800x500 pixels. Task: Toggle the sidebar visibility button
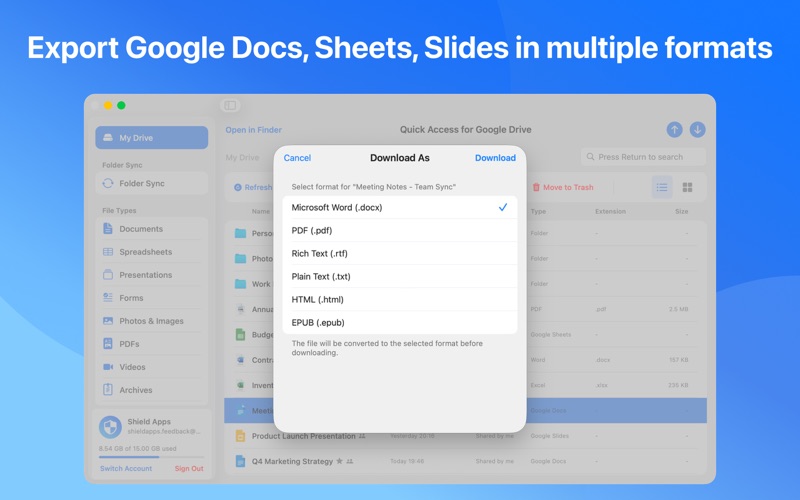click(230, 105)
